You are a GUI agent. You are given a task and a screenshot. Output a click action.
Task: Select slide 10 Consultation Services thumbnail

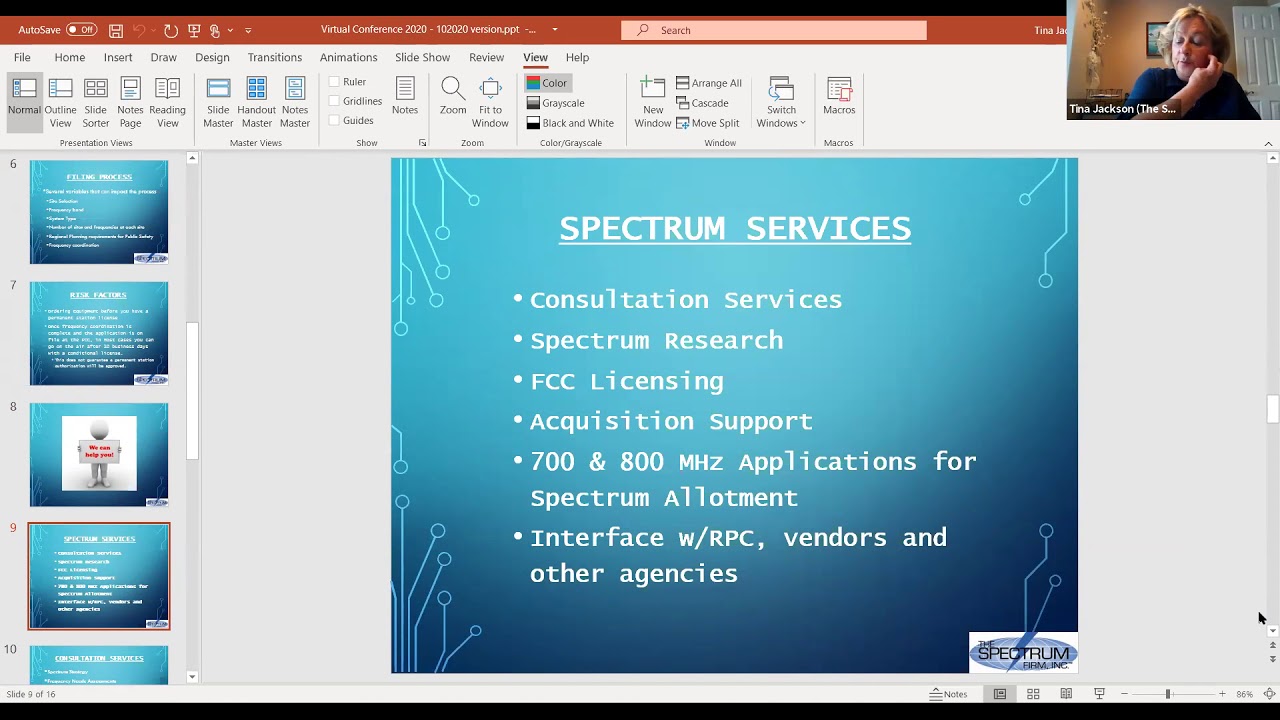[x=99, y=665]
